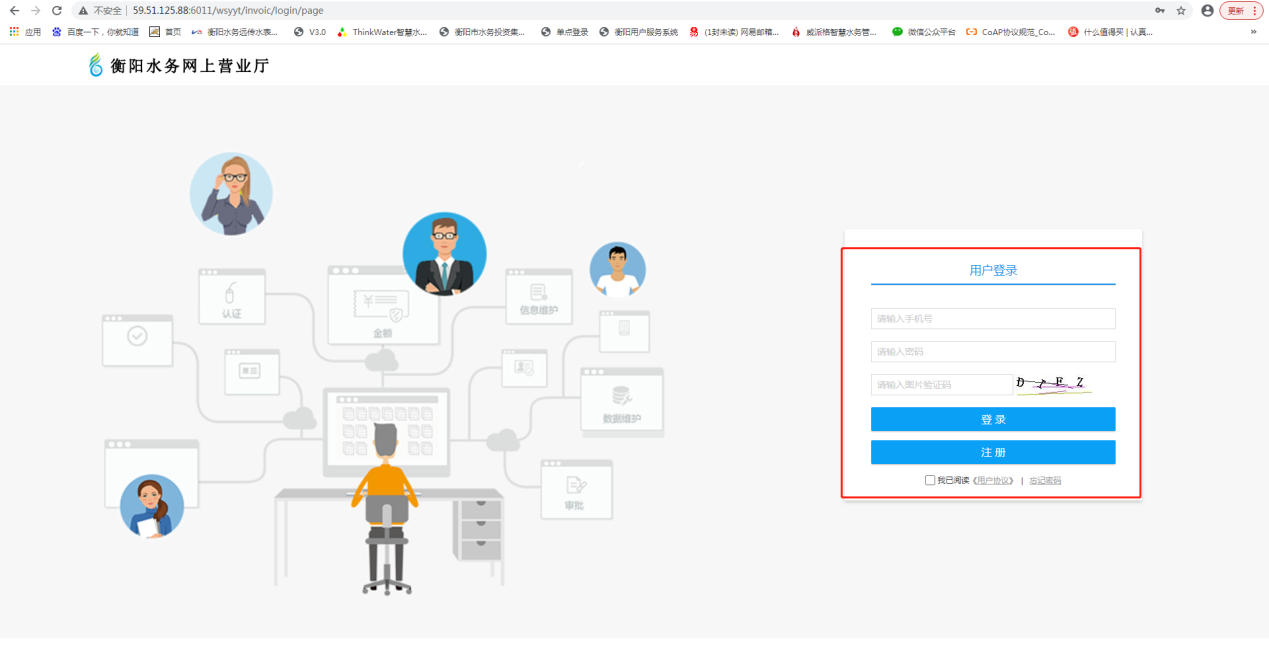The image size is (1269, 661).
Task: Open the 用户协议 link
Action: tap(994, 481)
